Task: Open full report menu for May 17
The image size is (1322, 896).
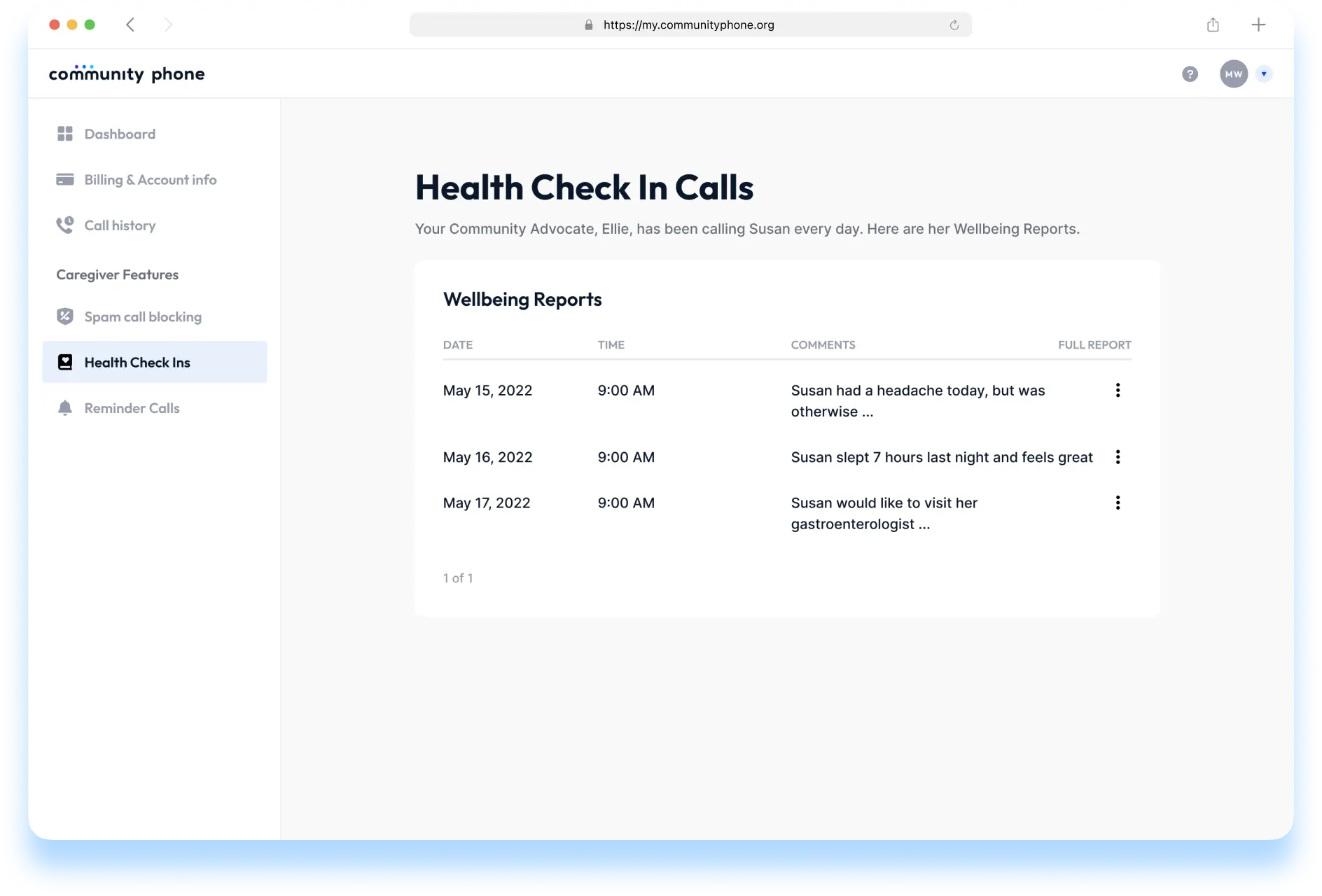Action: pos(1118,503)
